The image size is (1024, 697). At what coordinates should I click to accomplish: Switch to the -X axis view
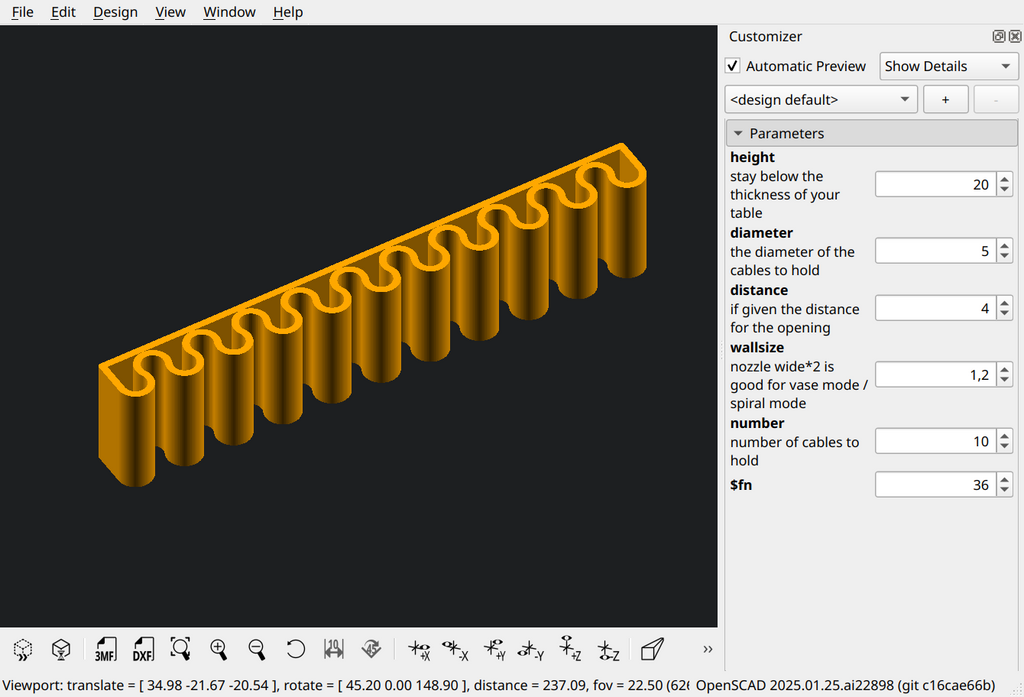(x=455, y=649)
